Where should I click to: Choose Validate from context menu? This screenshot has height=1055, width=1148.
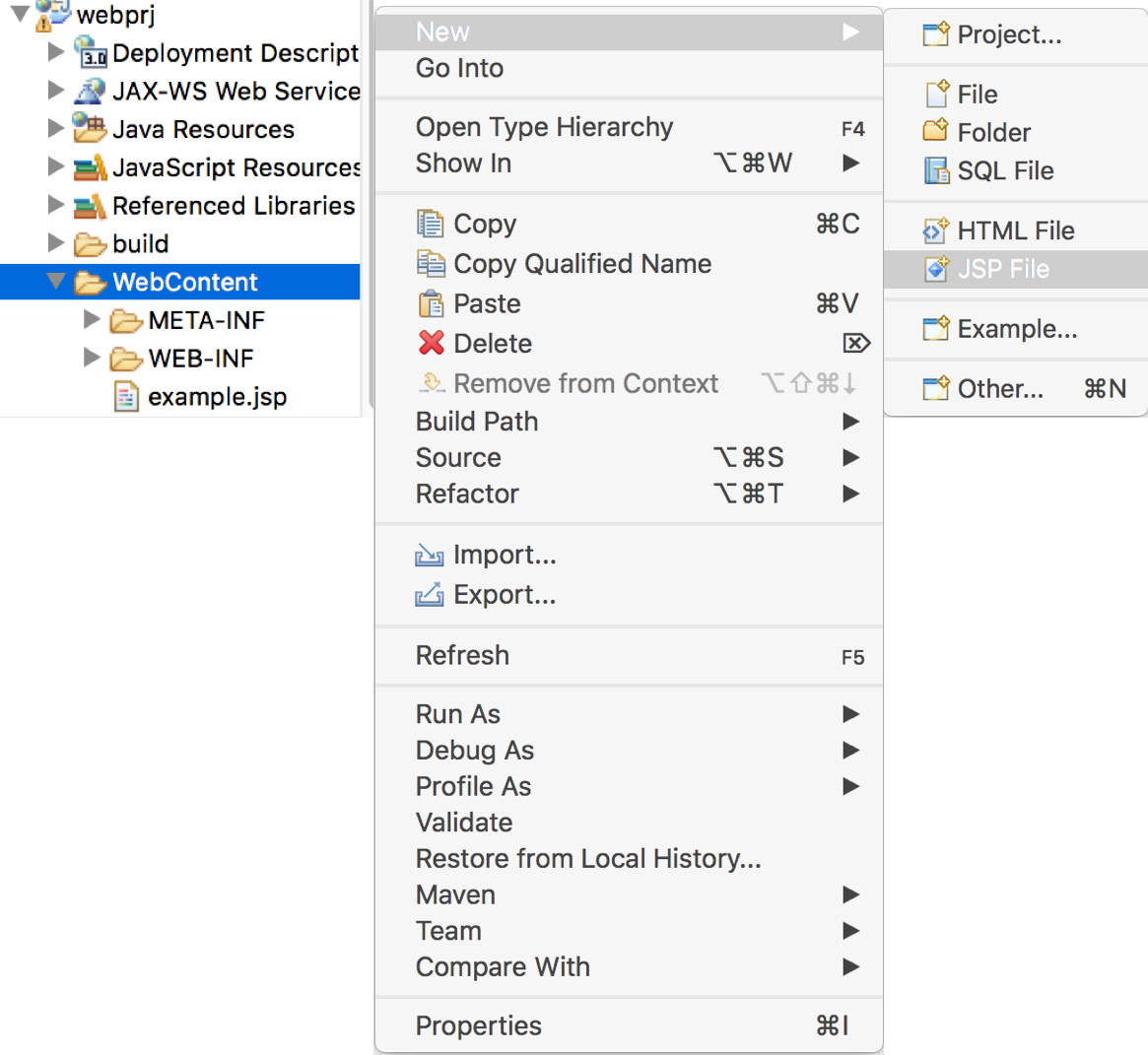point(629,823)
